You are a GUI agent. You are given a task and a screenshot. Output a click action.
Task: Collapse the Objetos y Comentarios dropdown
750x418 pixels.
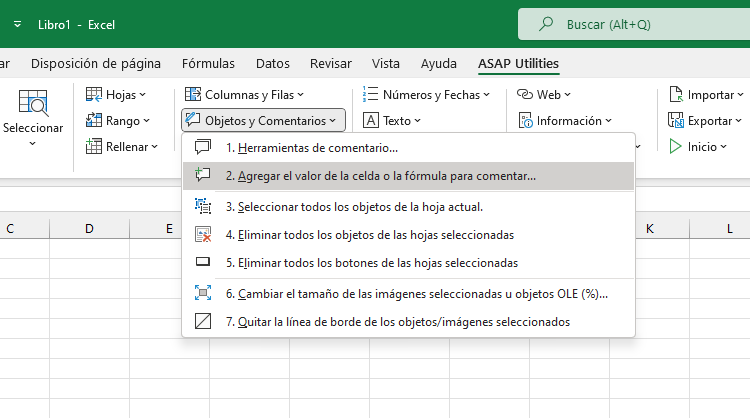pos(332,121)
